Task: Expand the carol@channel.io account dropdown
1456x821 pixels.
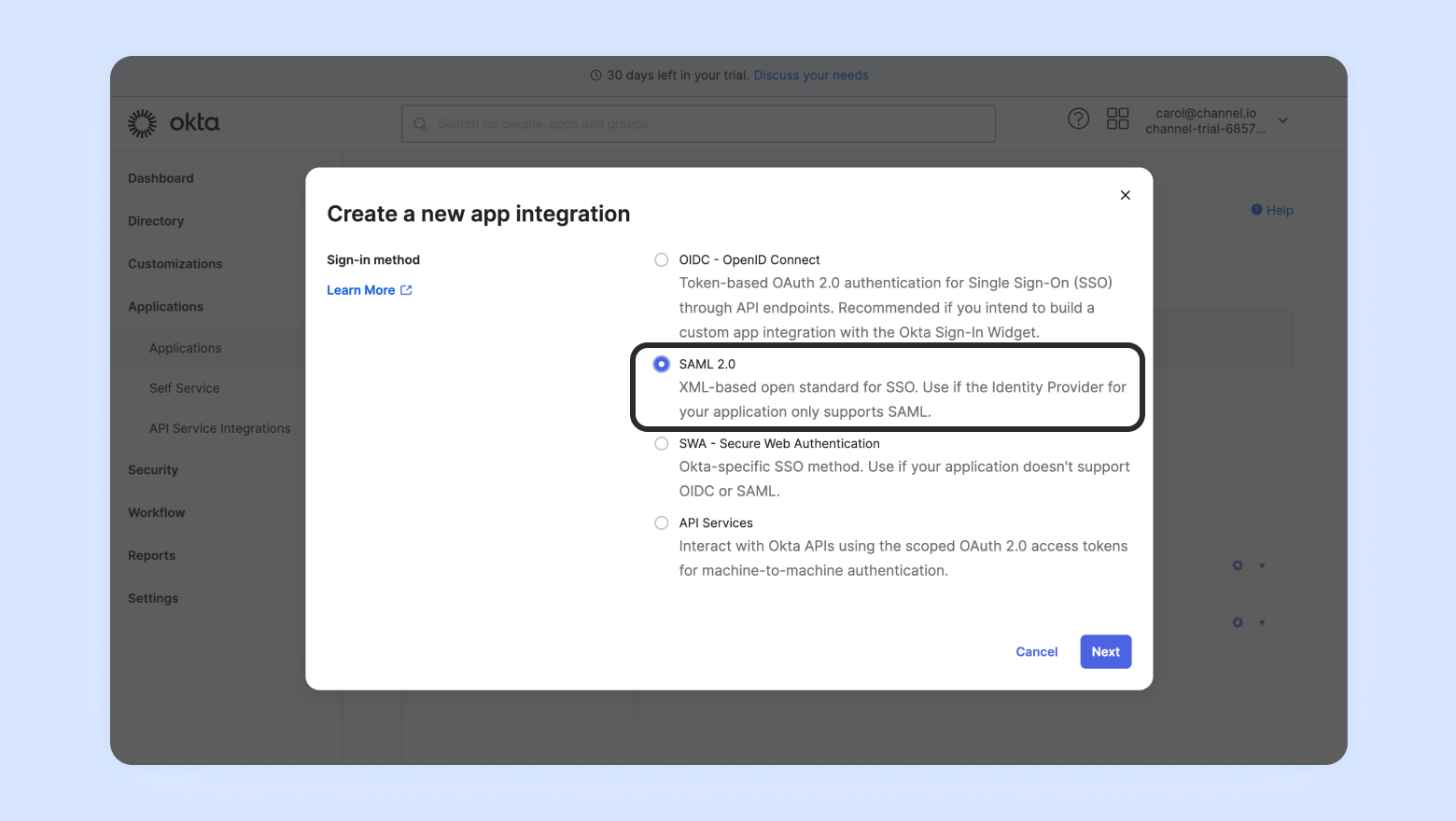Action: [x=1283, y=120]
